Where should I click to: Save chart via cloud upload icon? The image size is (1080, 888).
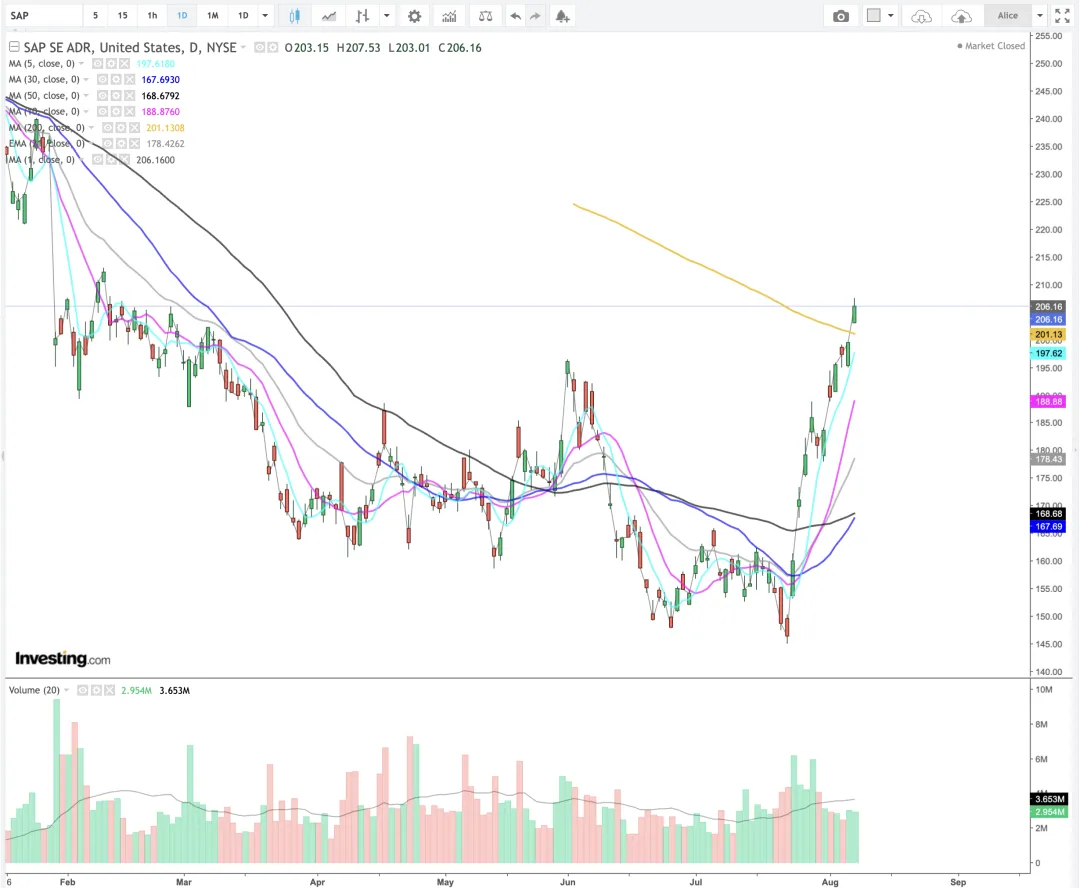(962, 16)
